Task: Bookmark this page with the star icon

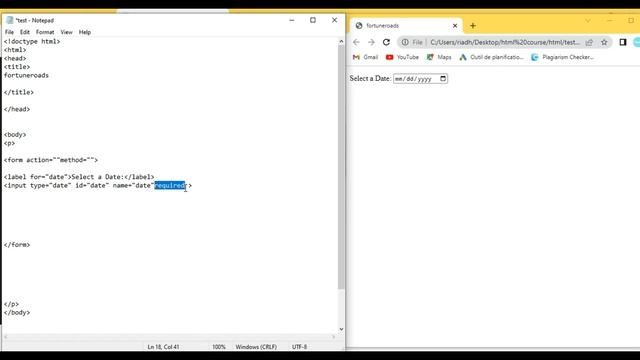Action: point(604,42)
